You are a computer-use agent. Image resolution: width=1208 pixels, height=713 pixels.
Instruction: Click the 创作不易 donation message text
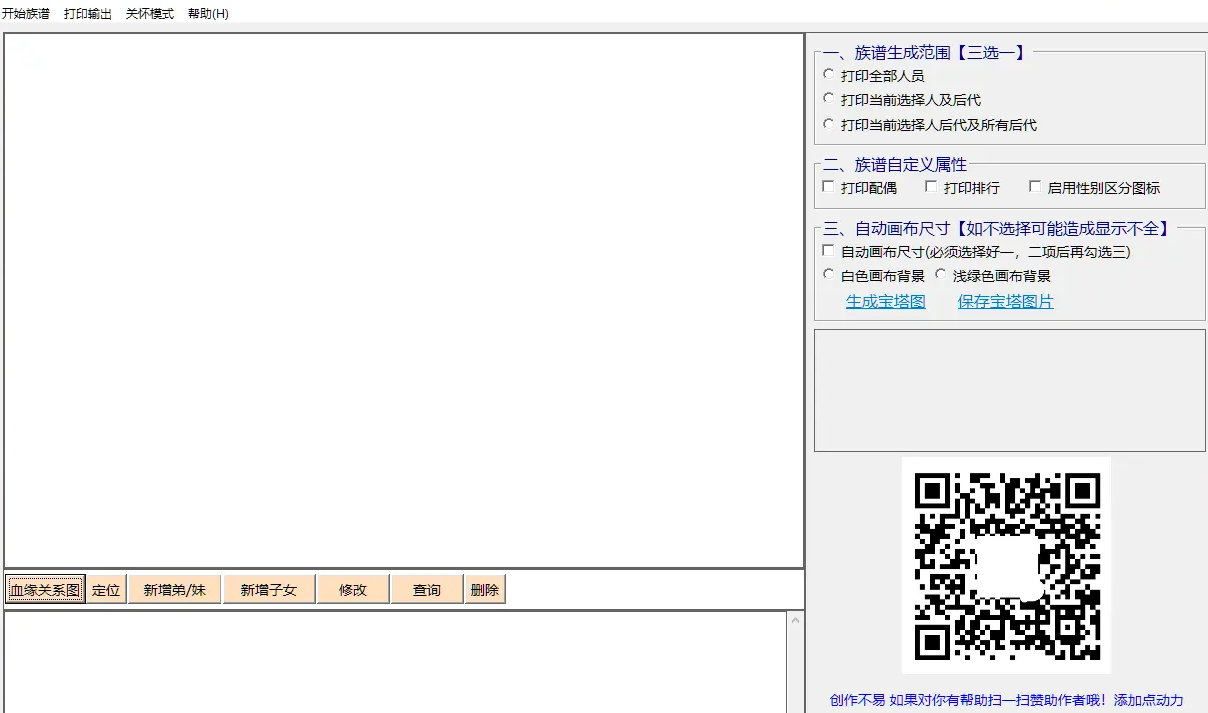[x=1007, y=701]
